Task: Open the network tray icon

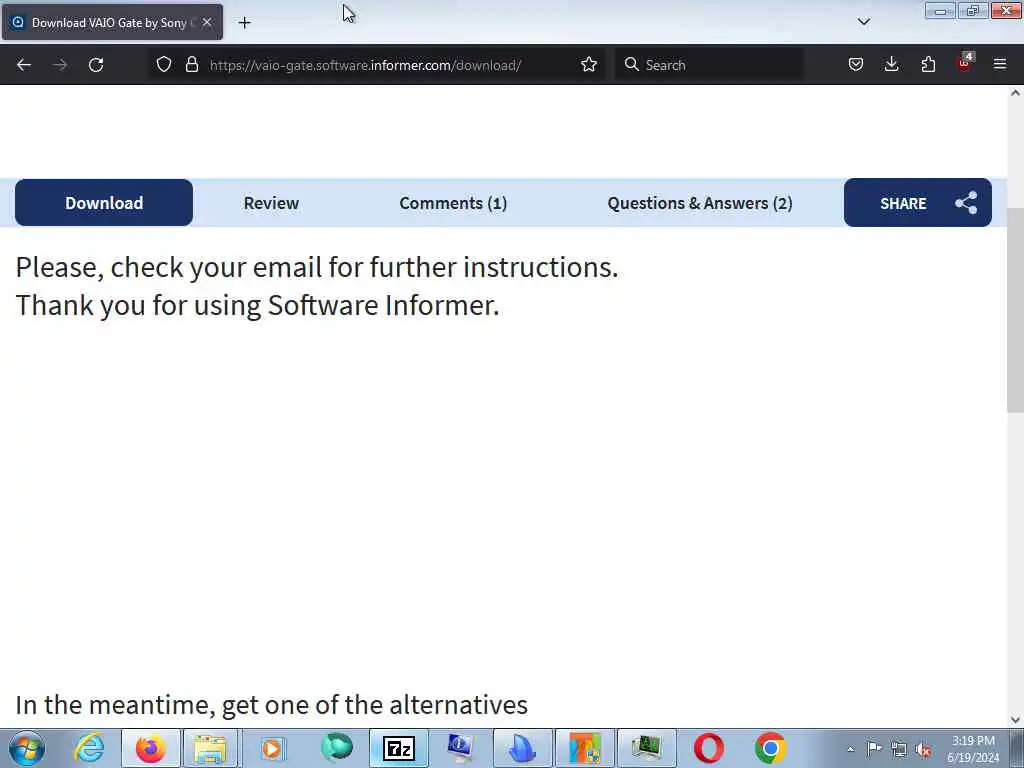Action: point(899,749)
